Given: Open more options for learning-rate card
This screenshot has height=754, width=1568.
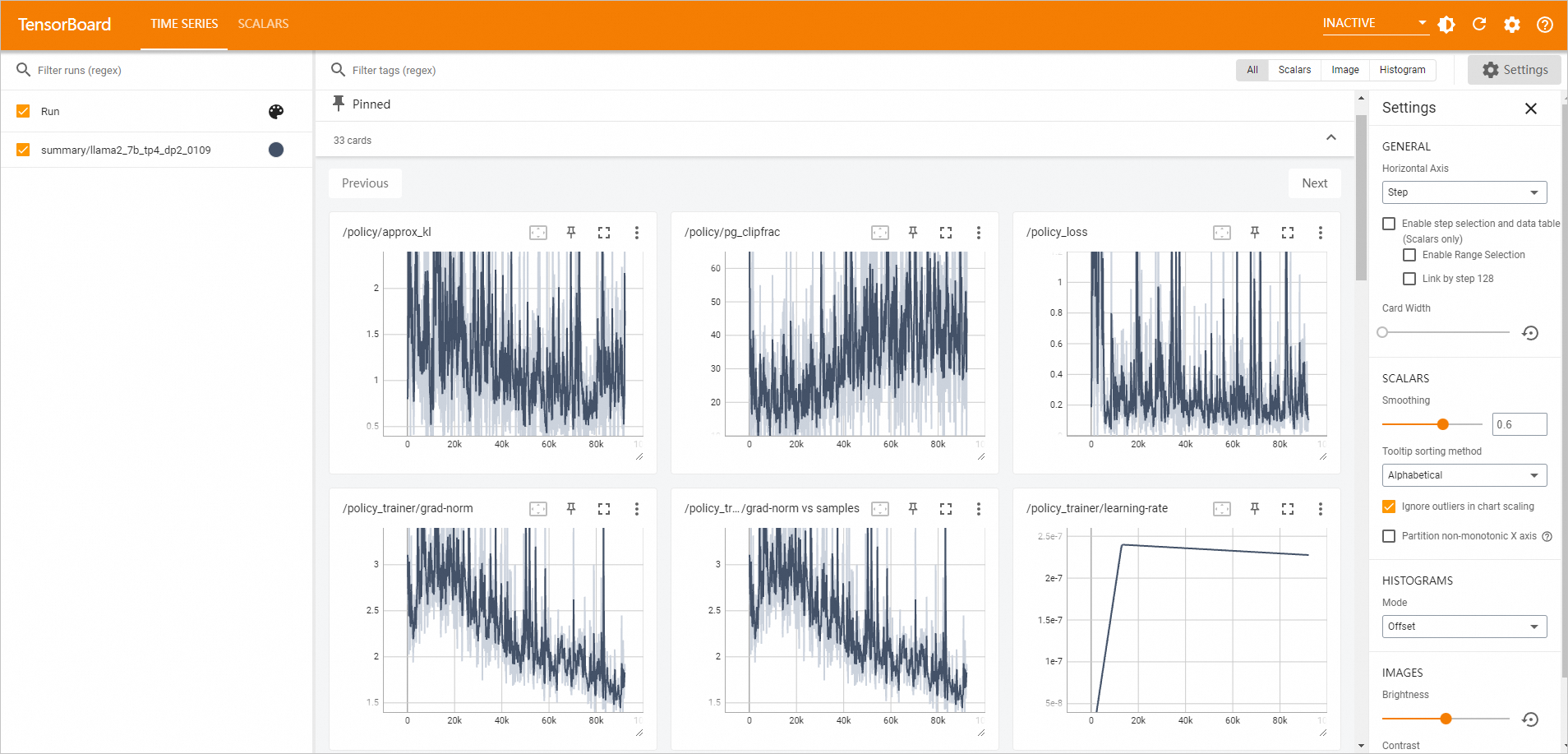Looking at the screenshot, I should pos(1321,509).
